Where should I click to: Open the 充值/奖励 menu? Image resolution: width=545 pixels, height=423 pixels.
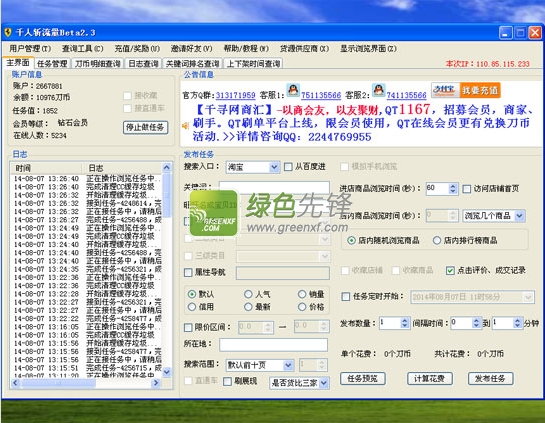point(137,49)
